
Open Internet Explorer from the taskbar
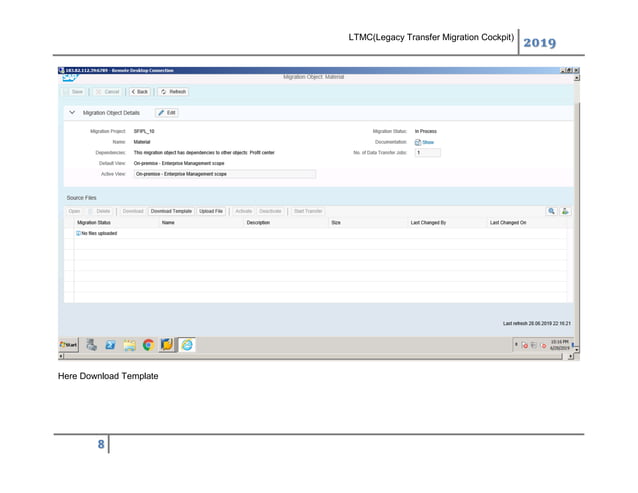coord(188,344)
